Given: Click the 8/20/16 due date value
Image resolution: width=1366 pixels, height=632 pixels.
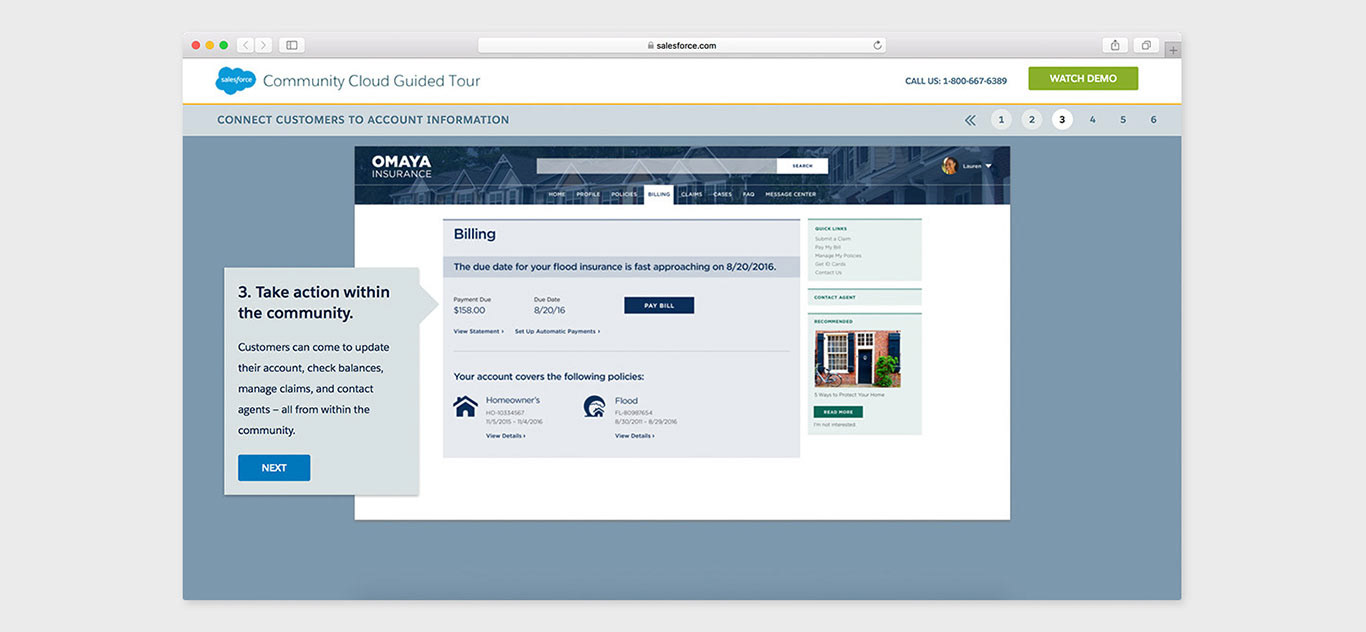Looking at the screenshot, I should pos(549,310).
